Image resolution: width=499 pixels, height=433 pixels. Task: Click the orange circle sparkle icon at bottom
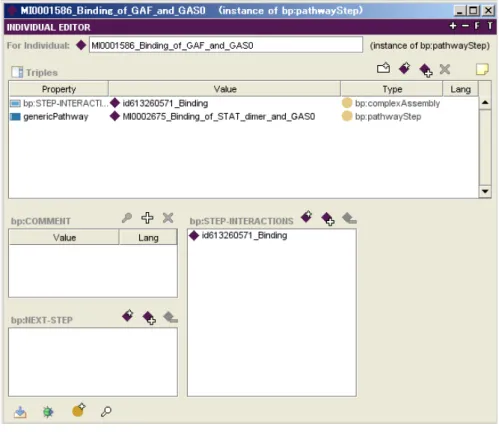coord(79,410)
